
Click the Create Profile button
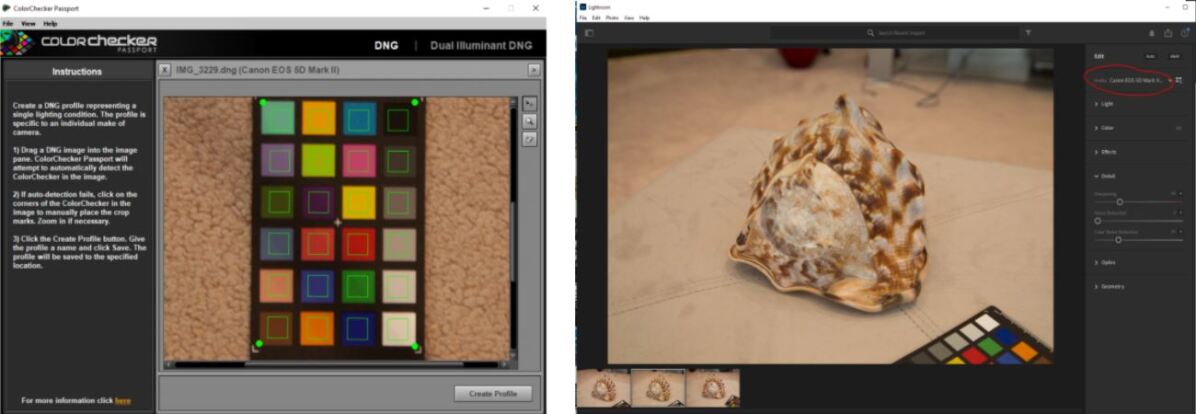(x=493, y=393)
